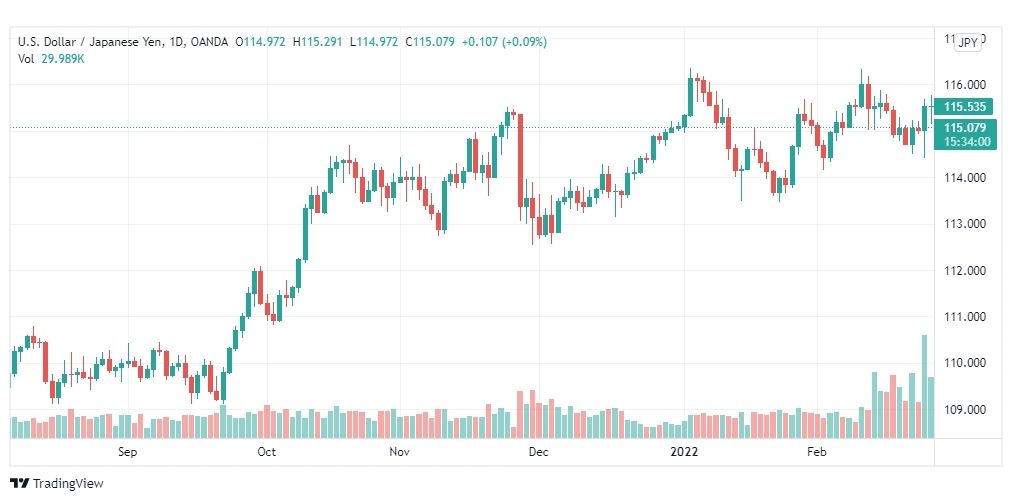The height and width of the screenshot is (501, 1012).
Task: Click the Dec label on time axis
Action: tap(538, 452)
